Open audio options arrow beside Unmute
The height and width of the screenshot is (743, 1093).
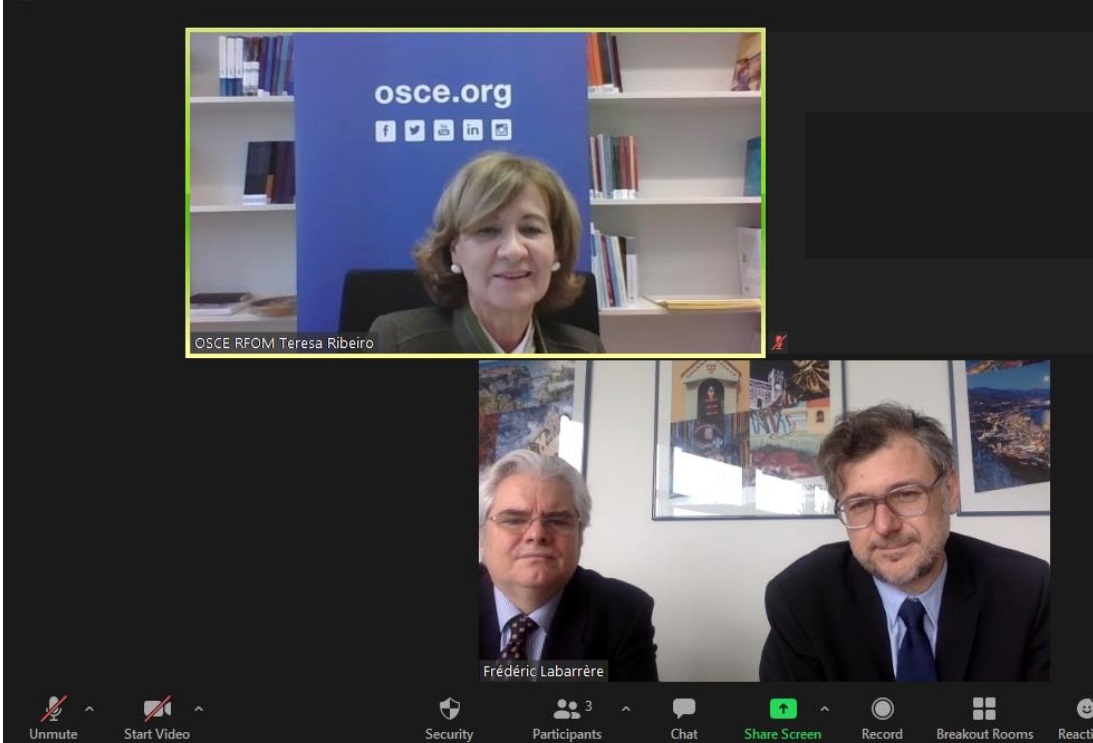[90, 710]
